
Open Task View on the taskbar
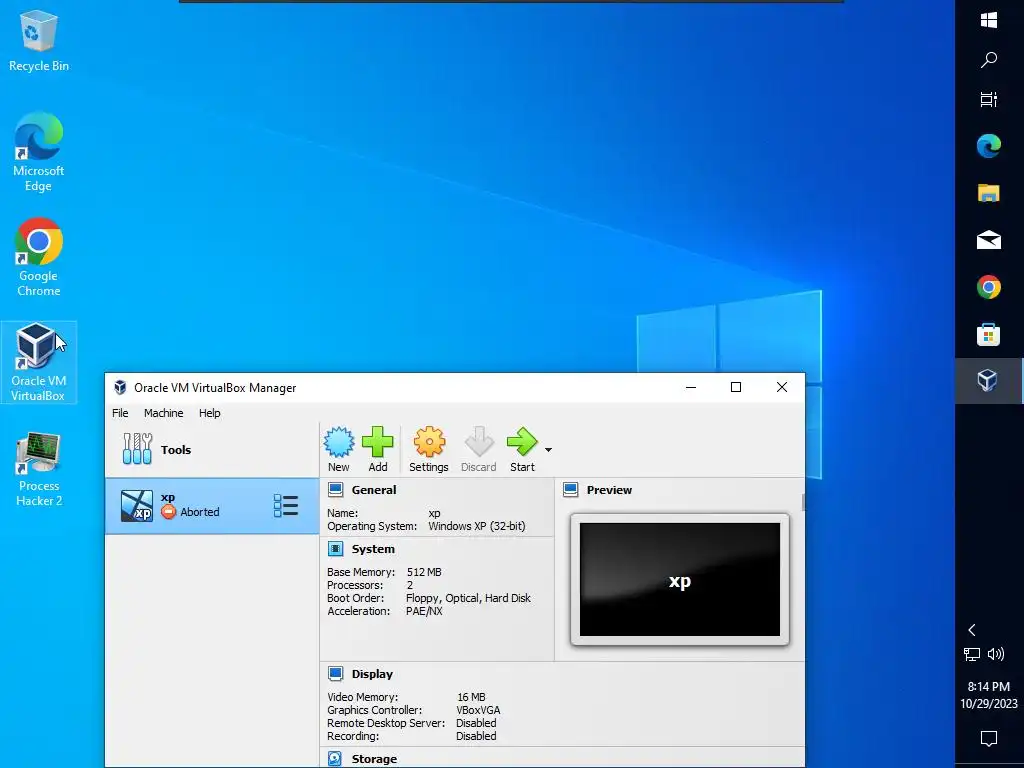989,99
